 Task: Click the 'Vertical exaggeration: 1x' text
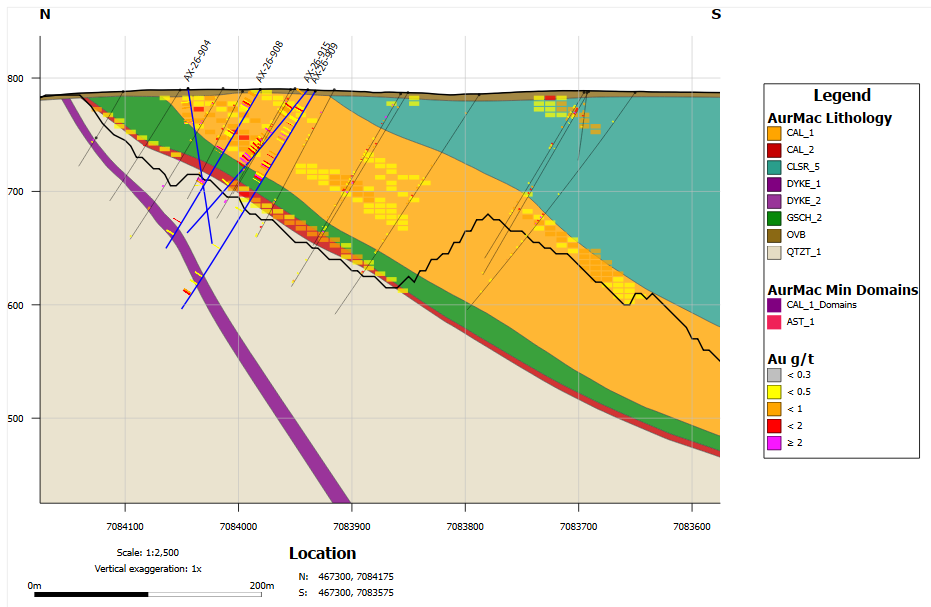coord(148,569)
